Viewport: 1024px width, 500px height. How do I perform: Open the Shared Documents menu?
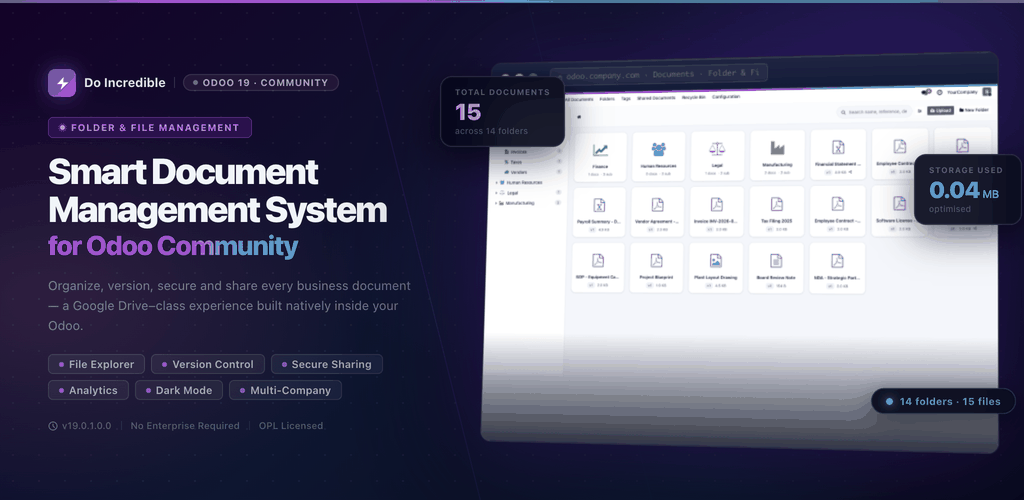coord(656,98)
